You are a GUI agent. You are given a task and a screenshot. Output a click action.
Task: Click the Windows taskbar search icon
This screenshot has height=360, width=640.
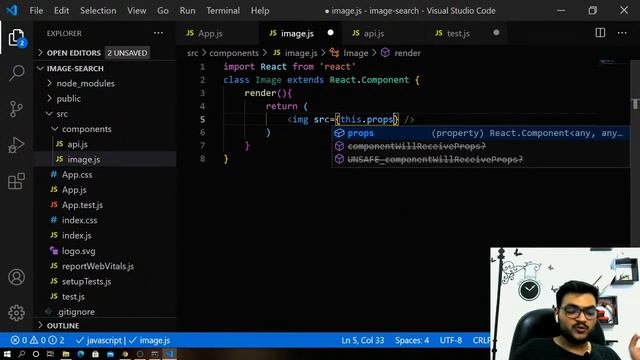pos(22,354)
